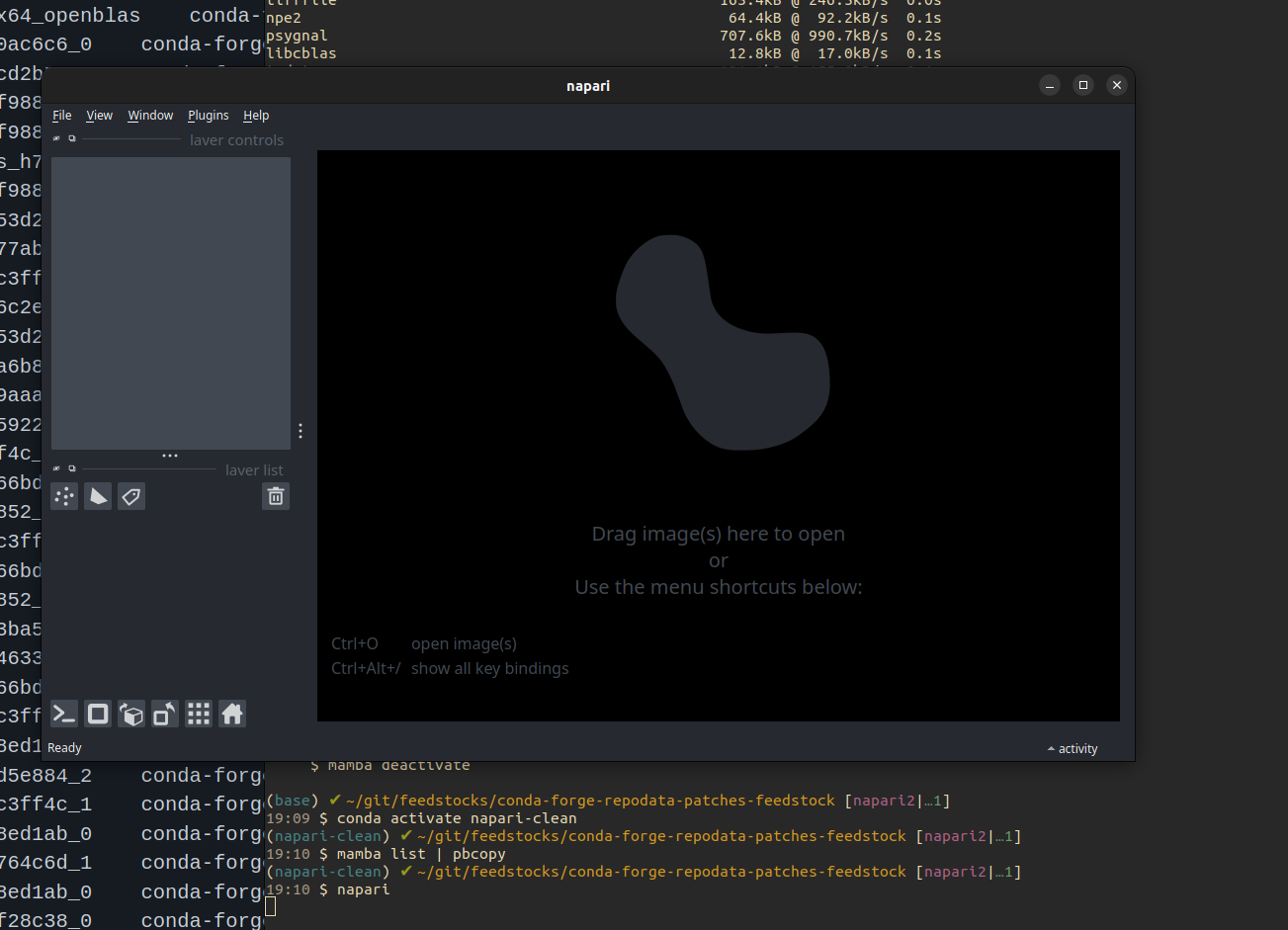This screenshot has height=930, width=1288.
Task: Open the Plugins menu
Action: pyautogui.click(x=209, y=116)
